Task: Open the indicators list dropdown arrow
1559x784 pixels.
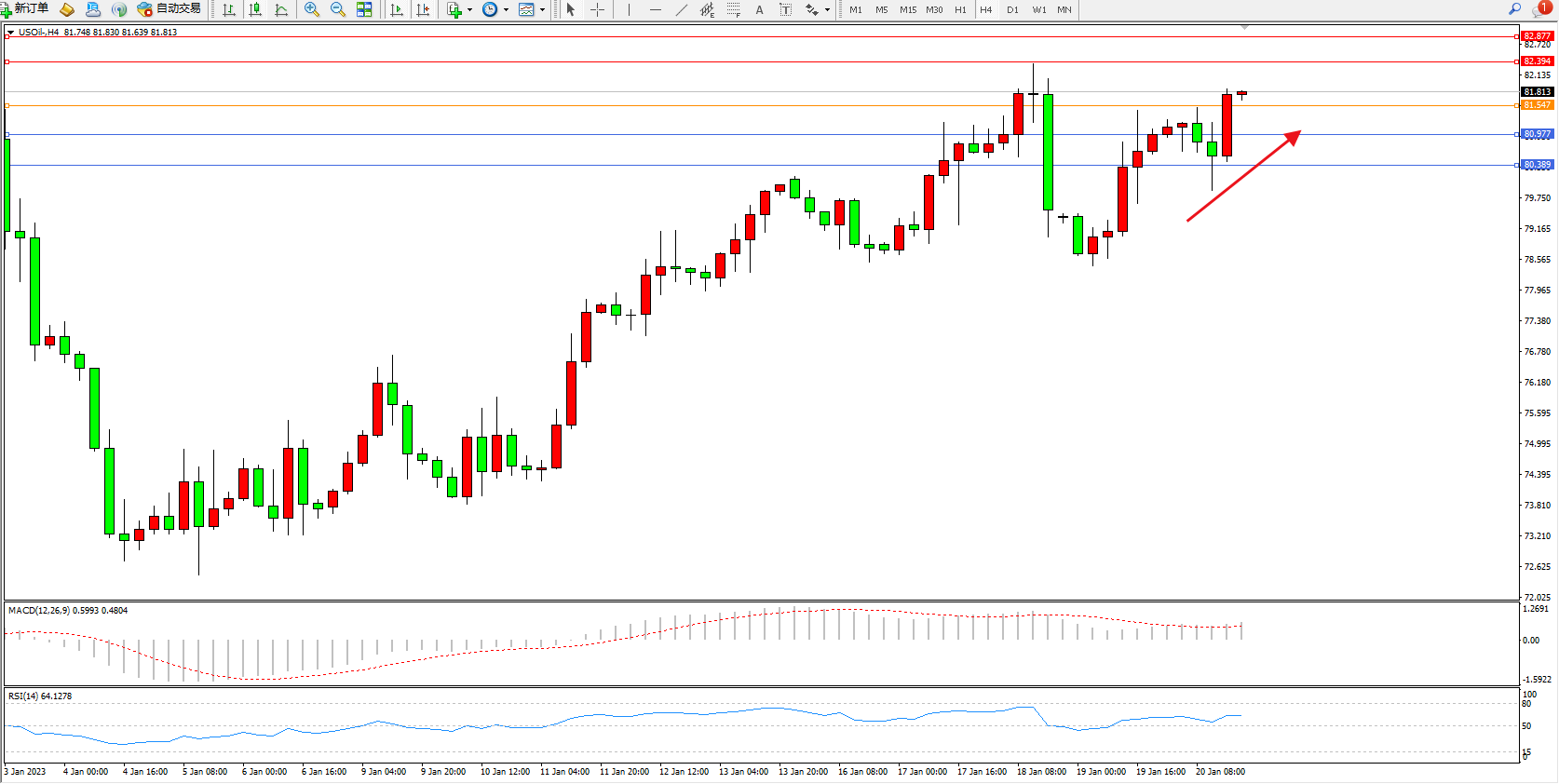Action: pyautogui.click(x=469, y=10)
